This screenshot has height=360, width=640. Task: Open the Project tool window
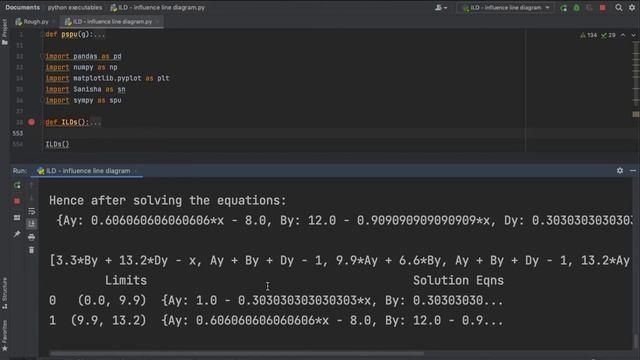coord(4,32)
